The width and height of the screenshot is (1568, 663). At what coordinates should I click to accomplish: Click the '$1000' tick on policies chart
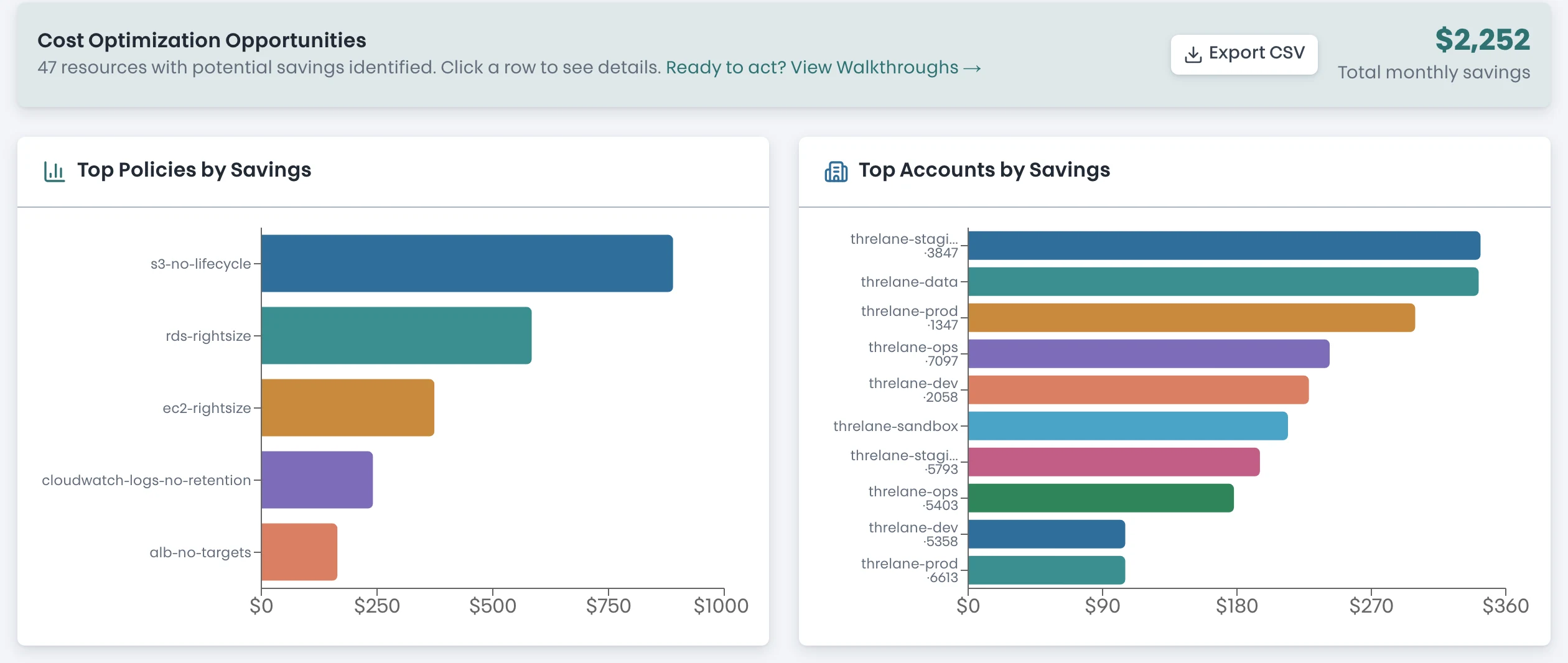click(721, 606)
